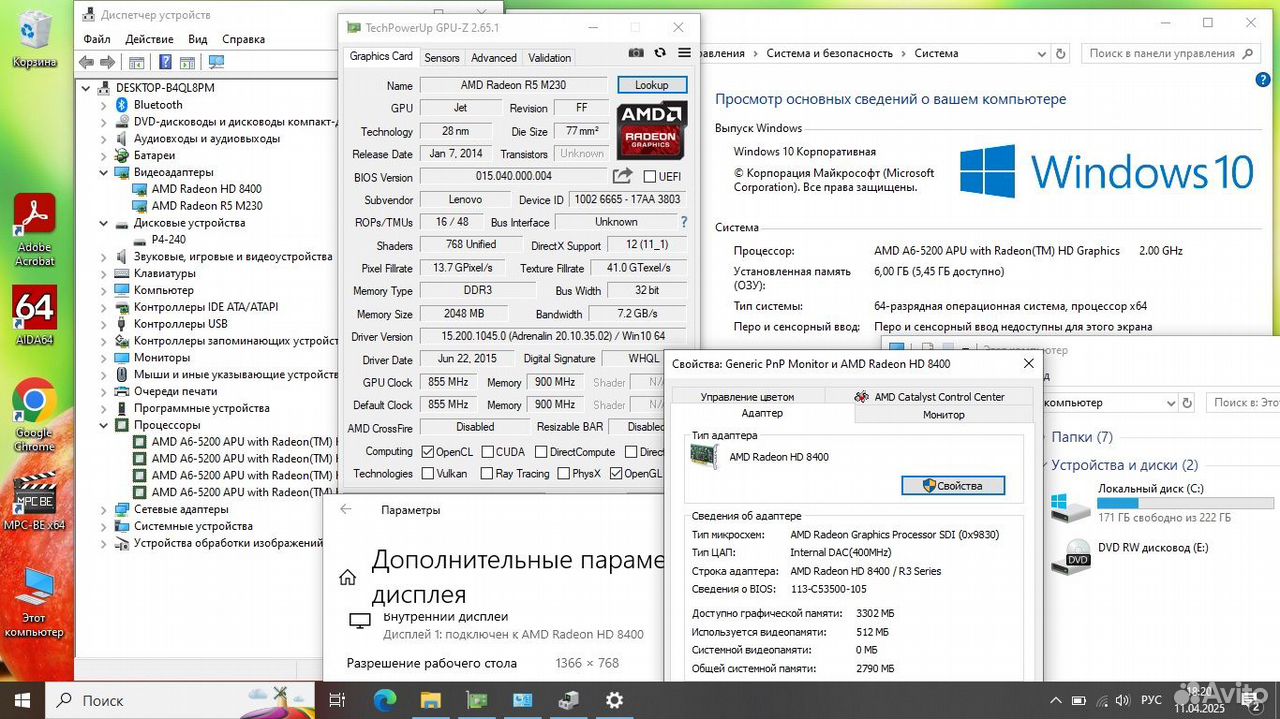Click Lookup button in GPU-Z
The height and width of the screenshot is (719, 1280).
[x=651, y=85]
